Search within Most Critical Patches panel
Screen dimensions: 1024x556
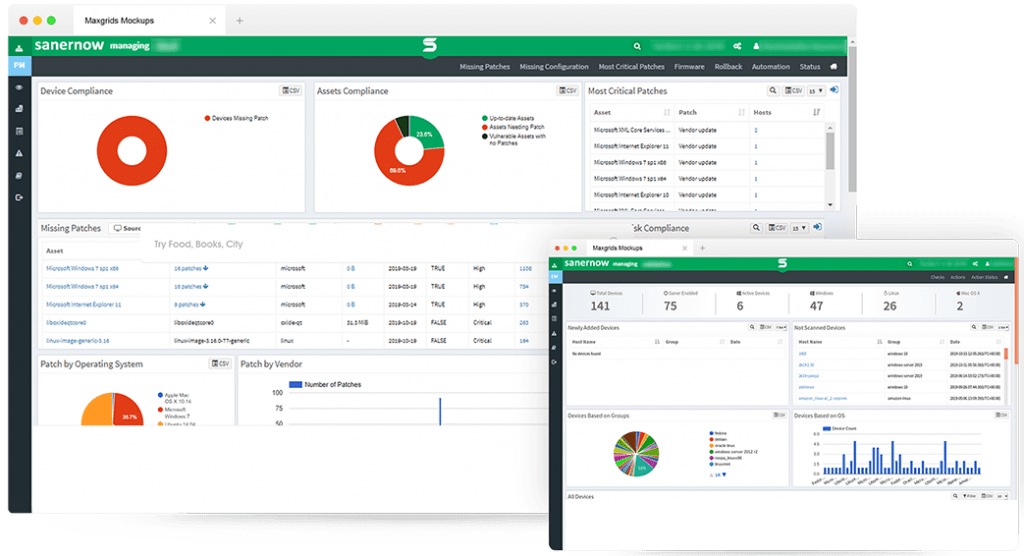coord(773,90)
